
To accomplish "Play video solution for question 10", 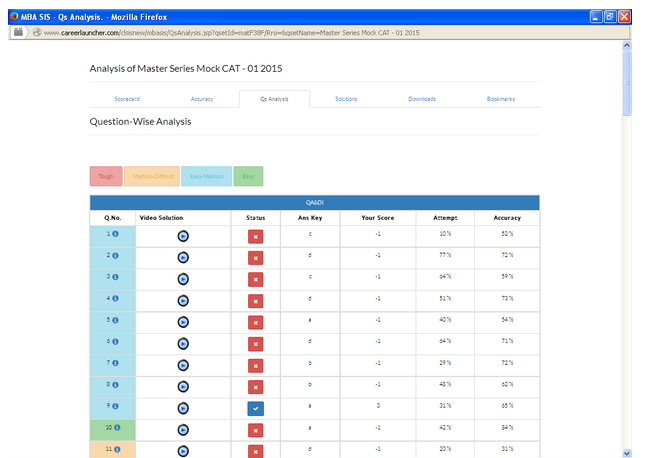I will (183, 430).
